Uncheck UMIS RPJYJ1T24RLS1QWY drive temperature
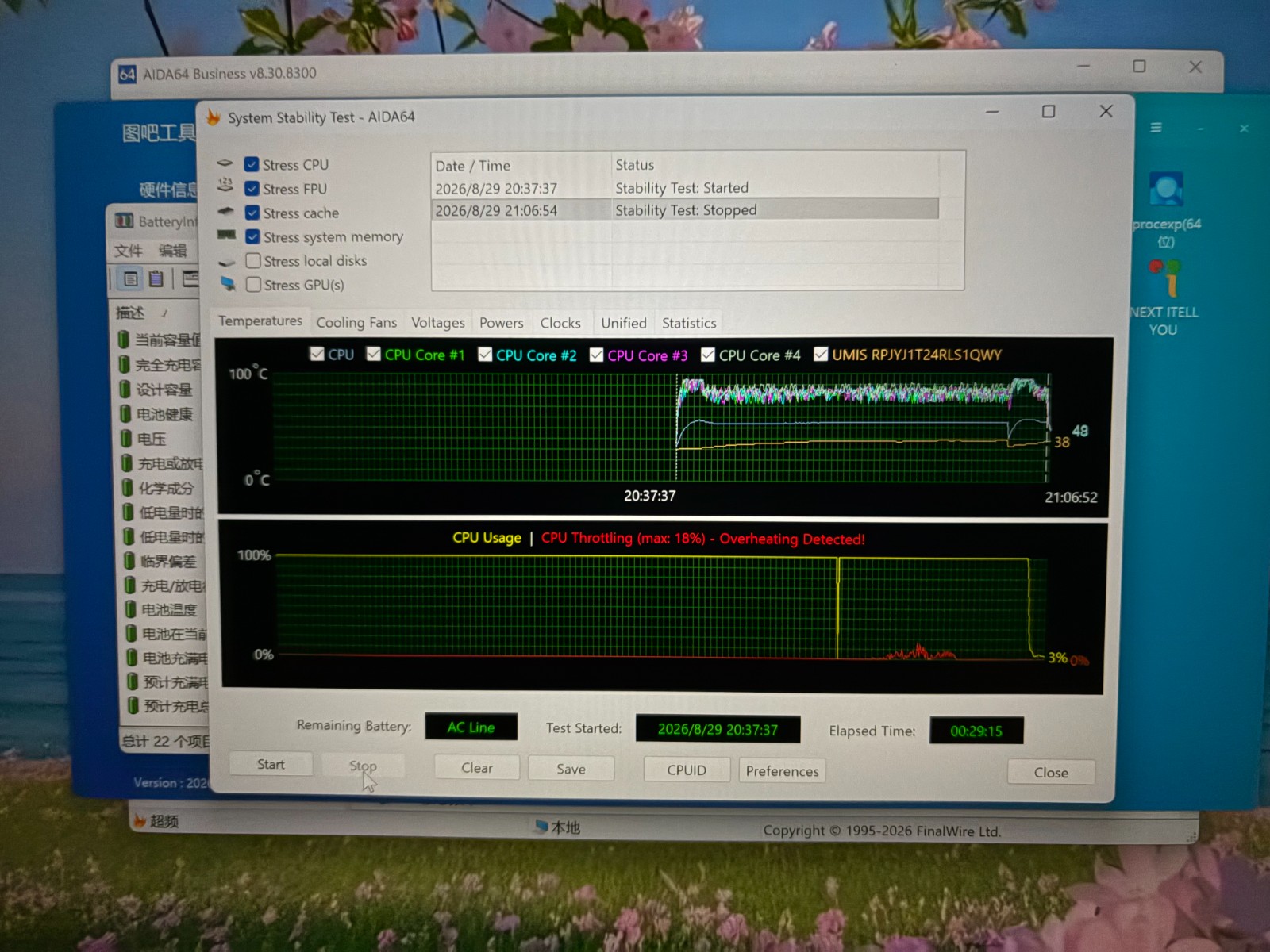Image resolution: width=1270 pixels, height=952 pixels. tap(821, 354)
